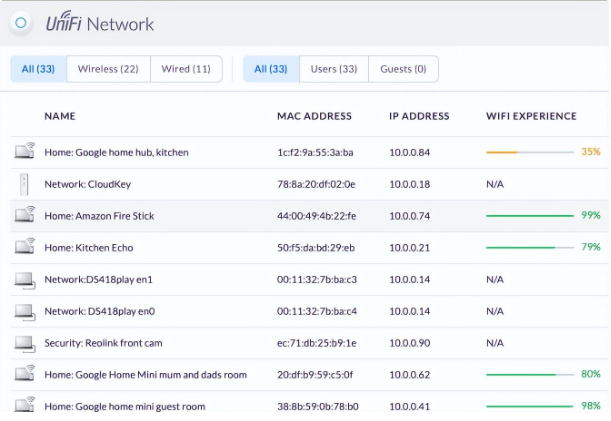611x421 pixels.
Task: Click the 35% WiFi experience bar
Action: (x=530, y=152)
